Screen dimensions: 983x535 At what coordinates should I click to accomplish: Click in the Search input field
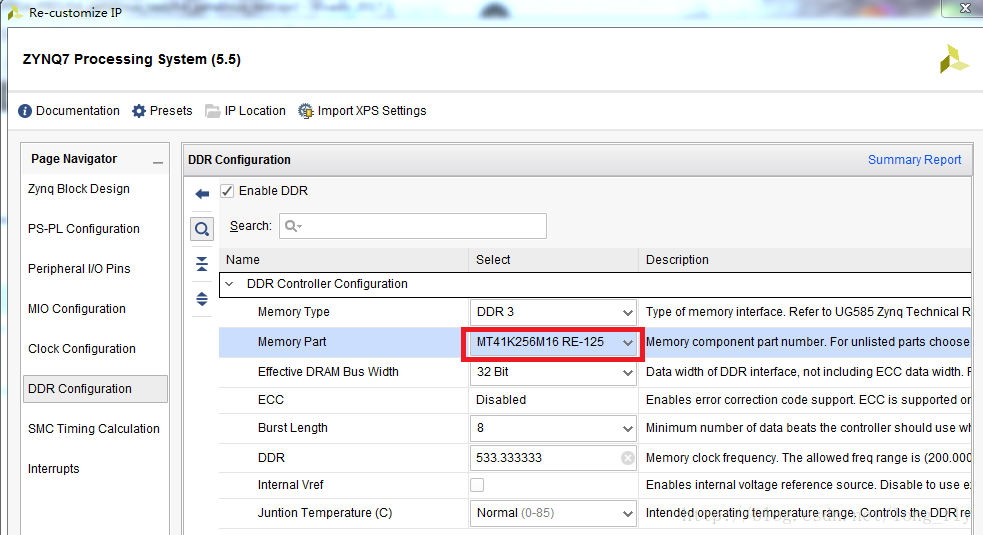[420, 226]
